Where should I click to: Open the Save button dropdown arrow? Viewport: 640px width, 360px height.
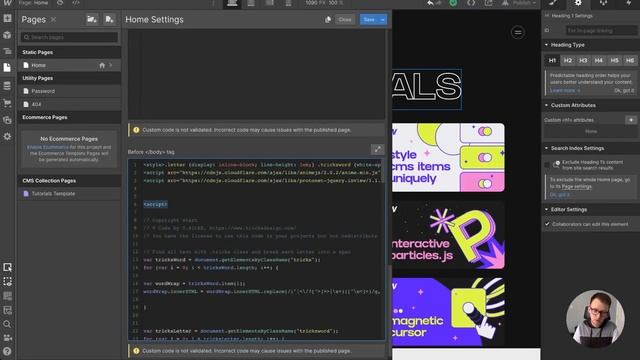click(x=382, y=20)
